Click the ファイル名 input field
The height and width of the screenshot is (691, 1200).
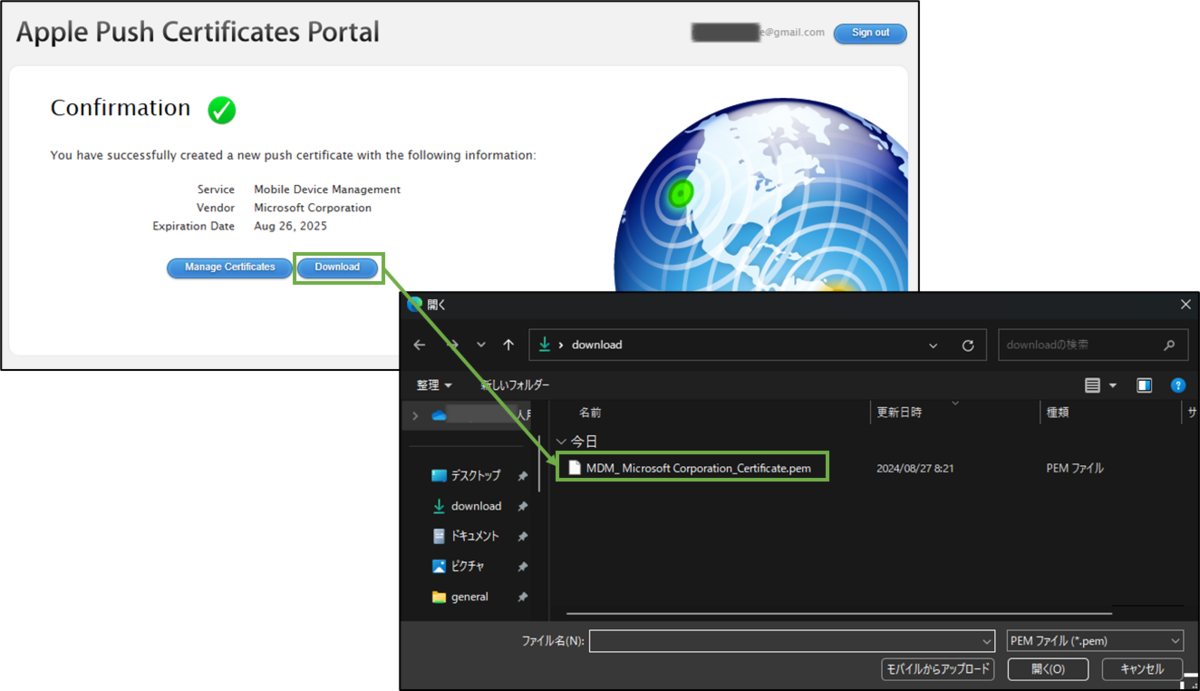coord(782,641)
